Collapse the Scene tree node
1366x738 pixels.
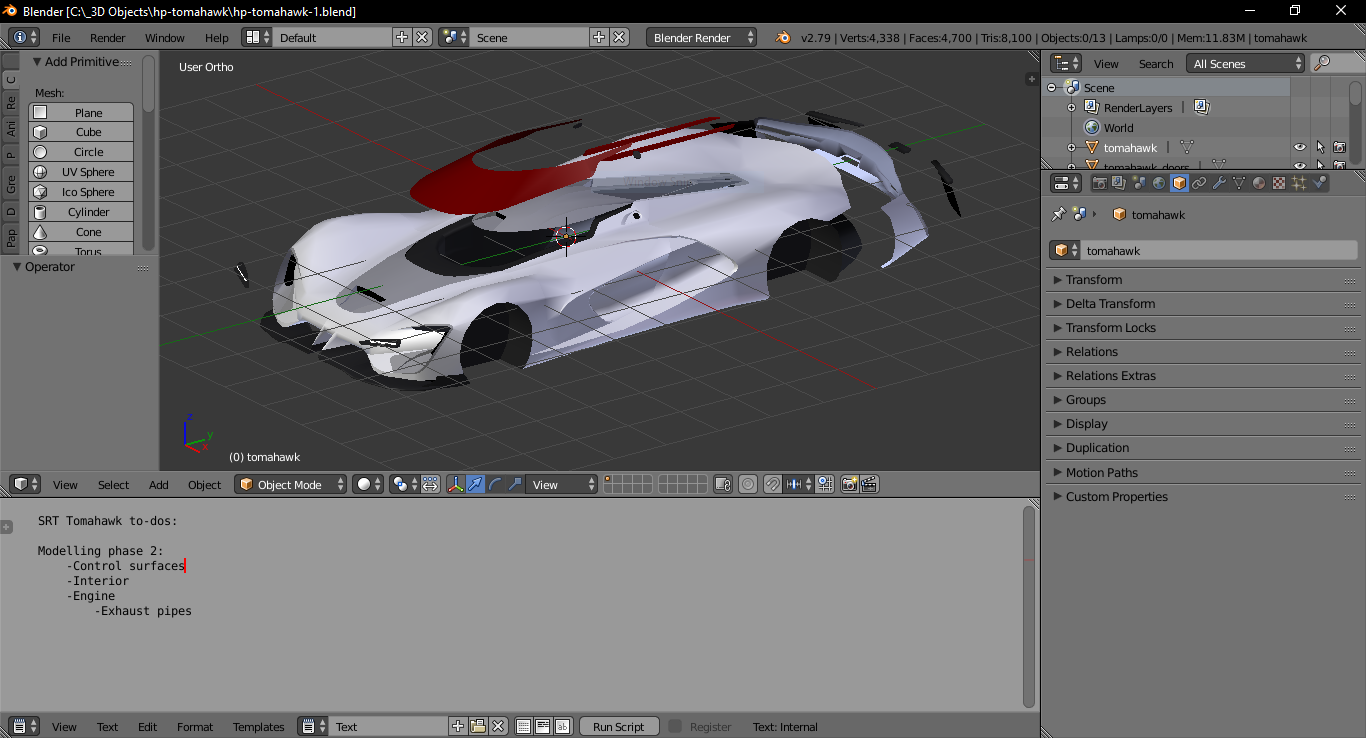1052,87
